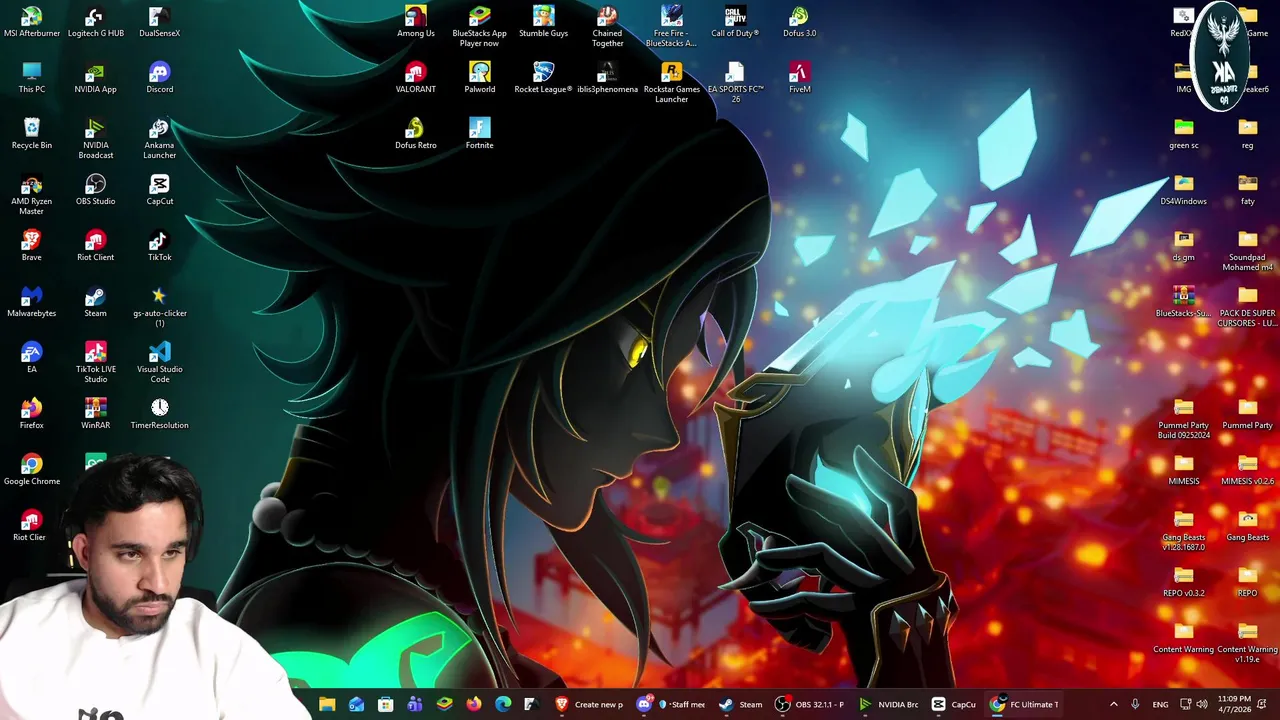Launch the Dofus Retro icon
1280x720 pixels.
pos(416,134)
